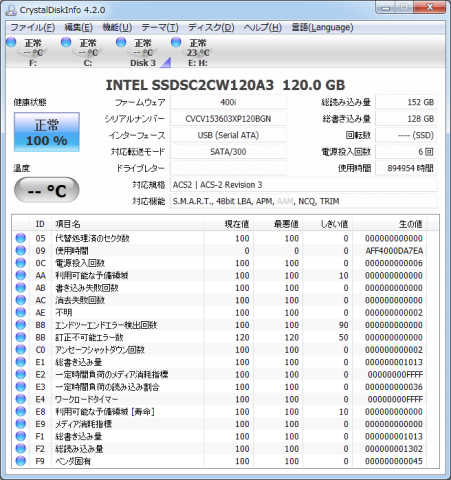
Task: Select the attribute name ベンダ固有
Action: tap(73, 461)
